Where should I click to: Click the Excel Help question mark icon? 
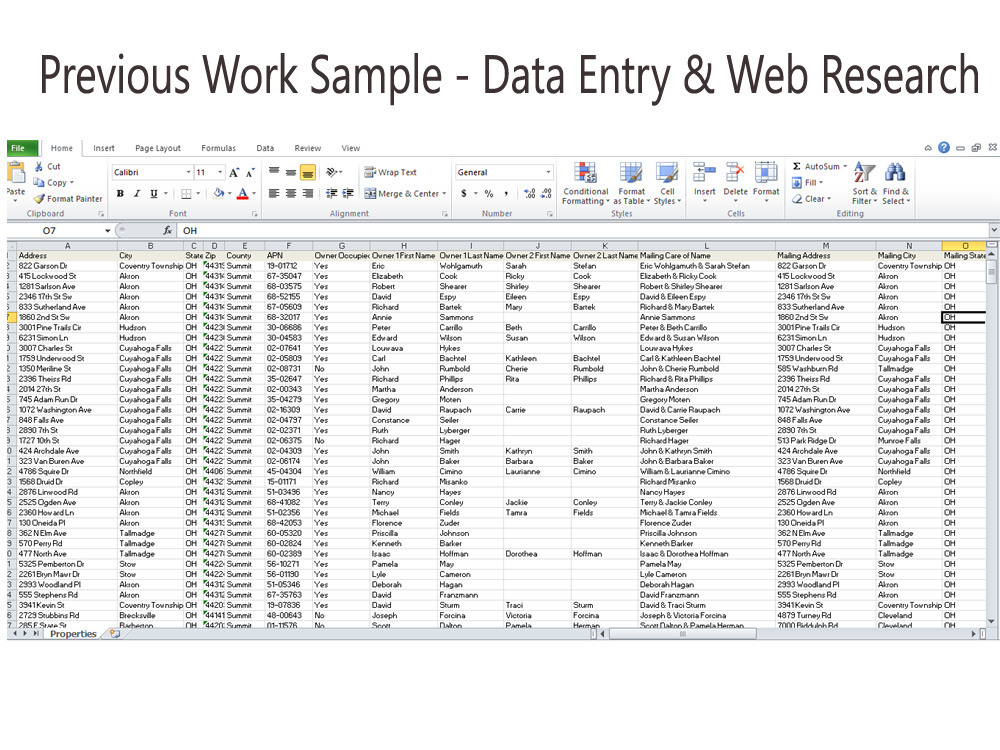point(944,147)
